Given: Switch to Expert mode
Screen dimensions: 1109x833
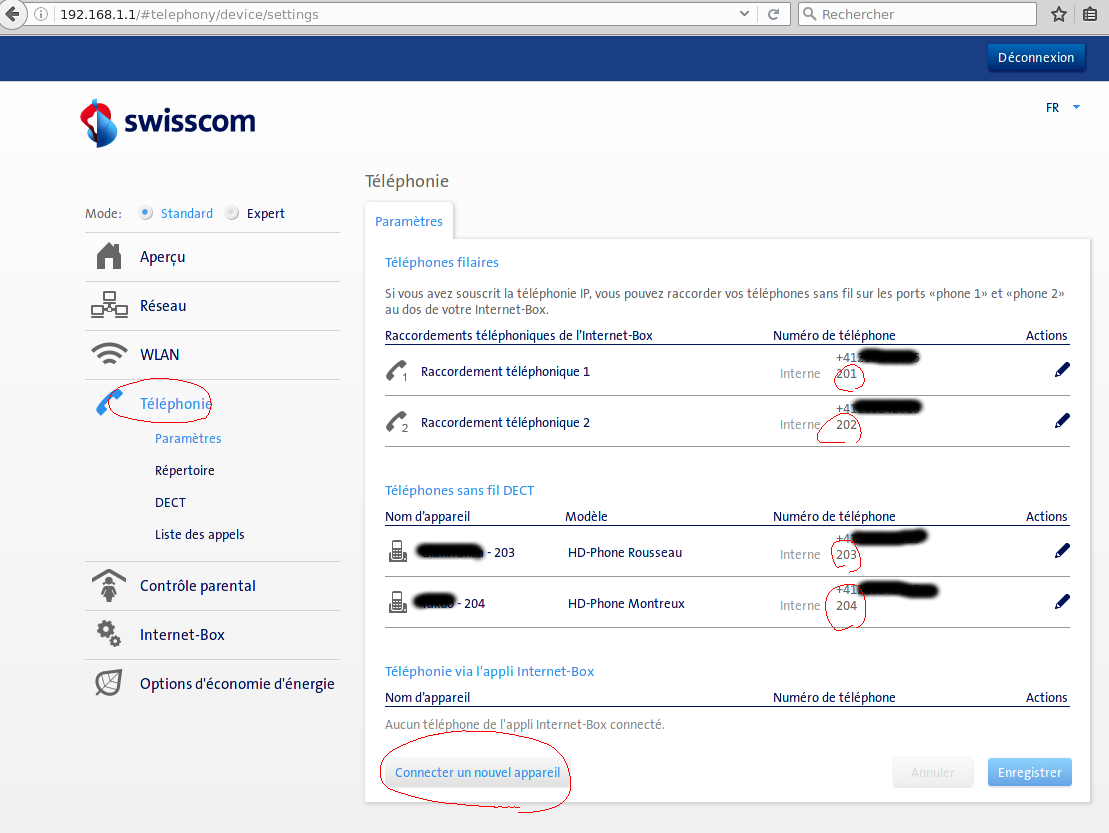Looking at the screenshot, I should click(x=229, y=213).
